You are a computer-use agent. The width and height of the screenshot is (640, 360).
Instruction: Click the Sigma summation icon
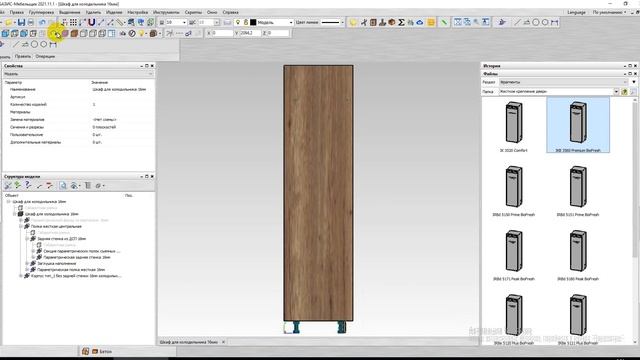[401, 22]
